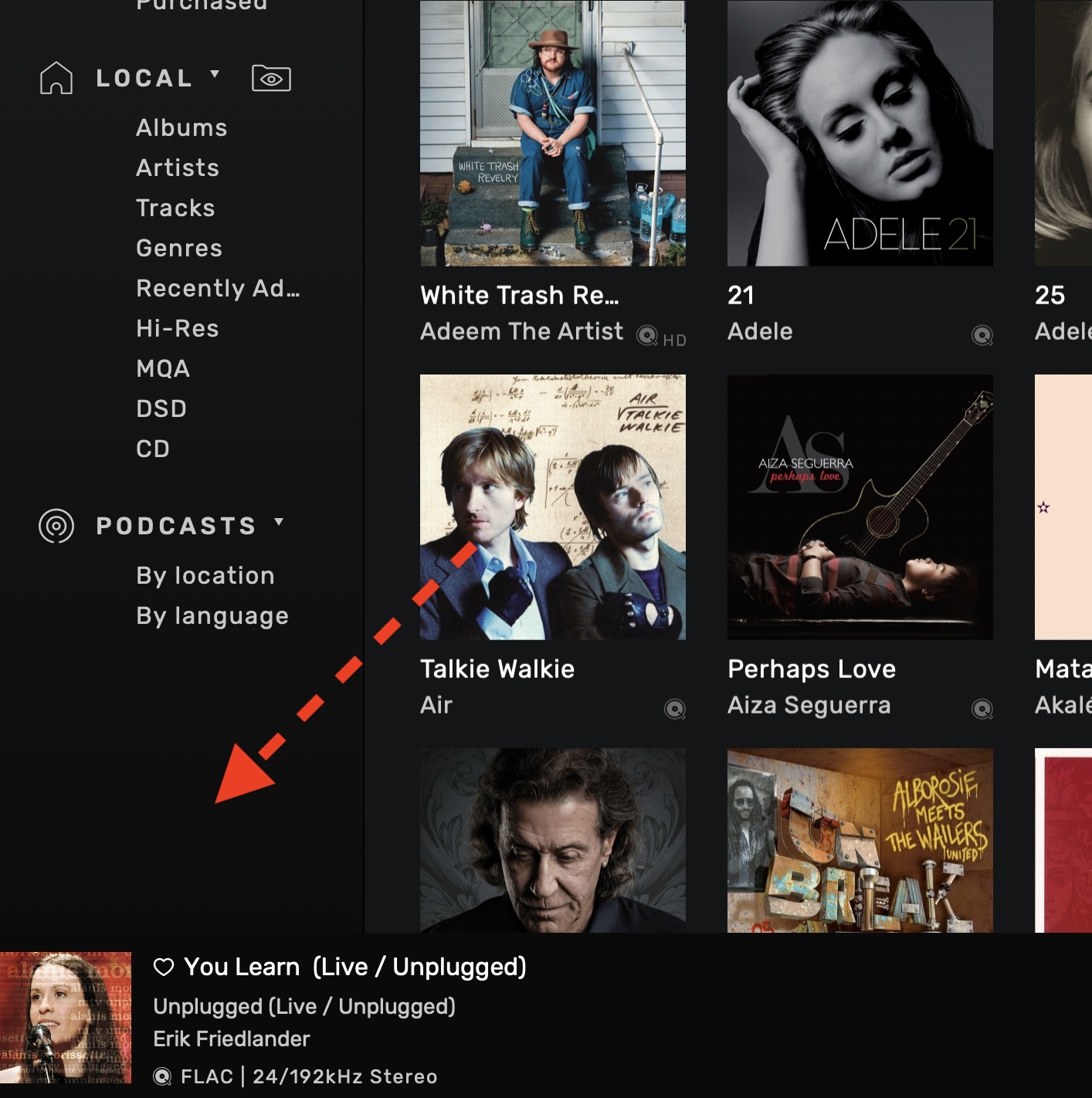Open the Local section header
This screenshot has width=1092, height=1098.
(x=144, y=78)
